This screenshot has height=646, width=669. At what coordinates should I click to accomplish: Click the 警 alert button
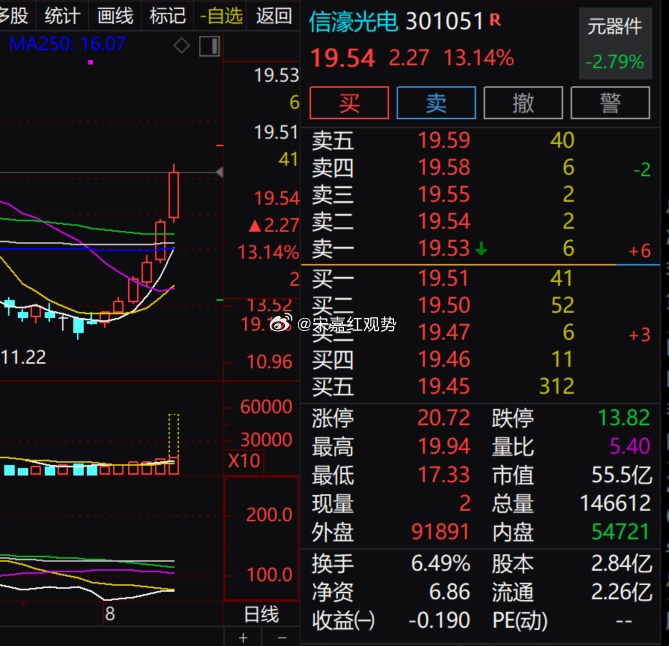610,103
